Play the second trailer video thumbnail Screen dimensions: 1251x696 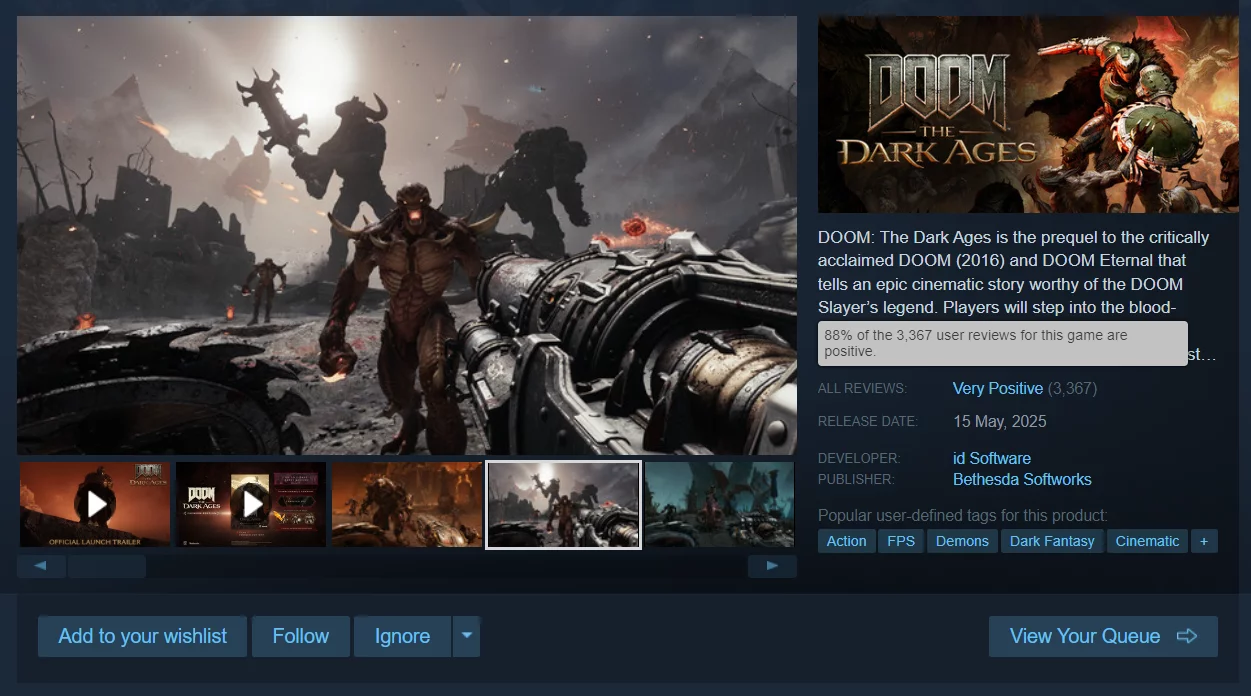click(x=251, y=504)
